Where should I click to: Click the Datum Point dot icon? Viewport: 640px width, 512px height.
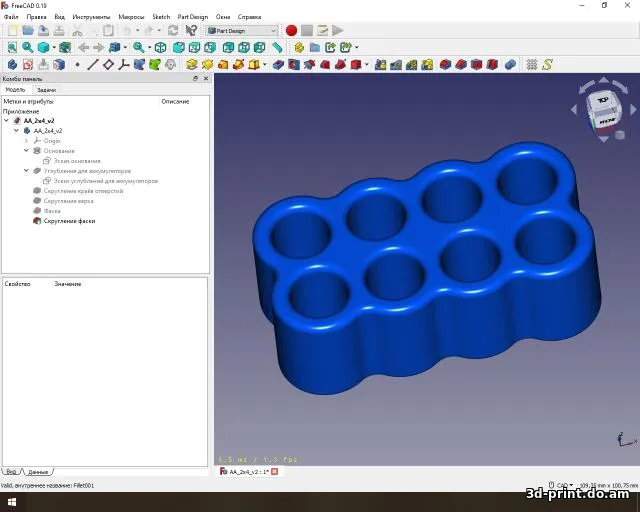[x=77, y=65]
